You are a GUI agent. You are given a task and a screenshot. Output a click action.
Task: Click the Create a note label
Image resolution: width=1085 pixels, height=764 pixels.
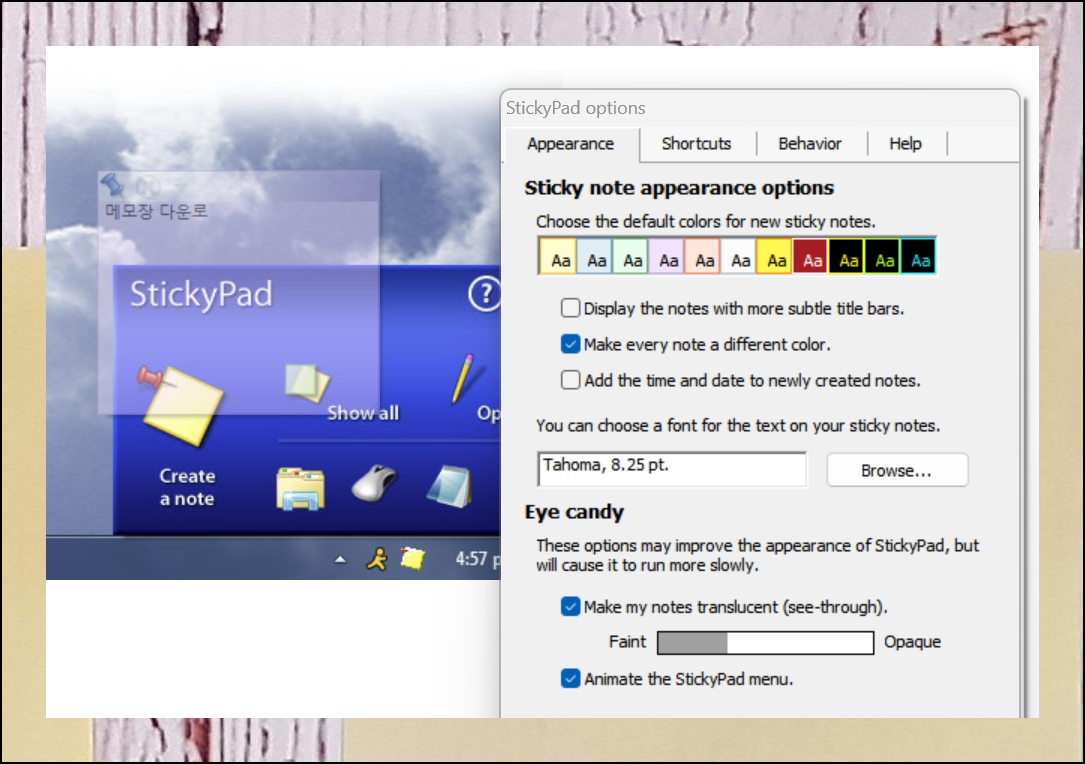pyautogui.click(x=187, y=487)
